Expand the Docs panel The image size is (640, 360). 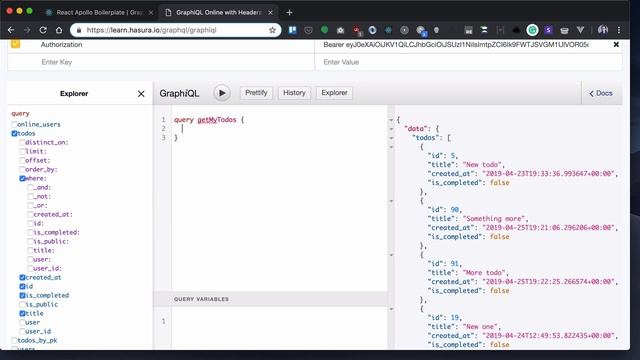point(601,93)
